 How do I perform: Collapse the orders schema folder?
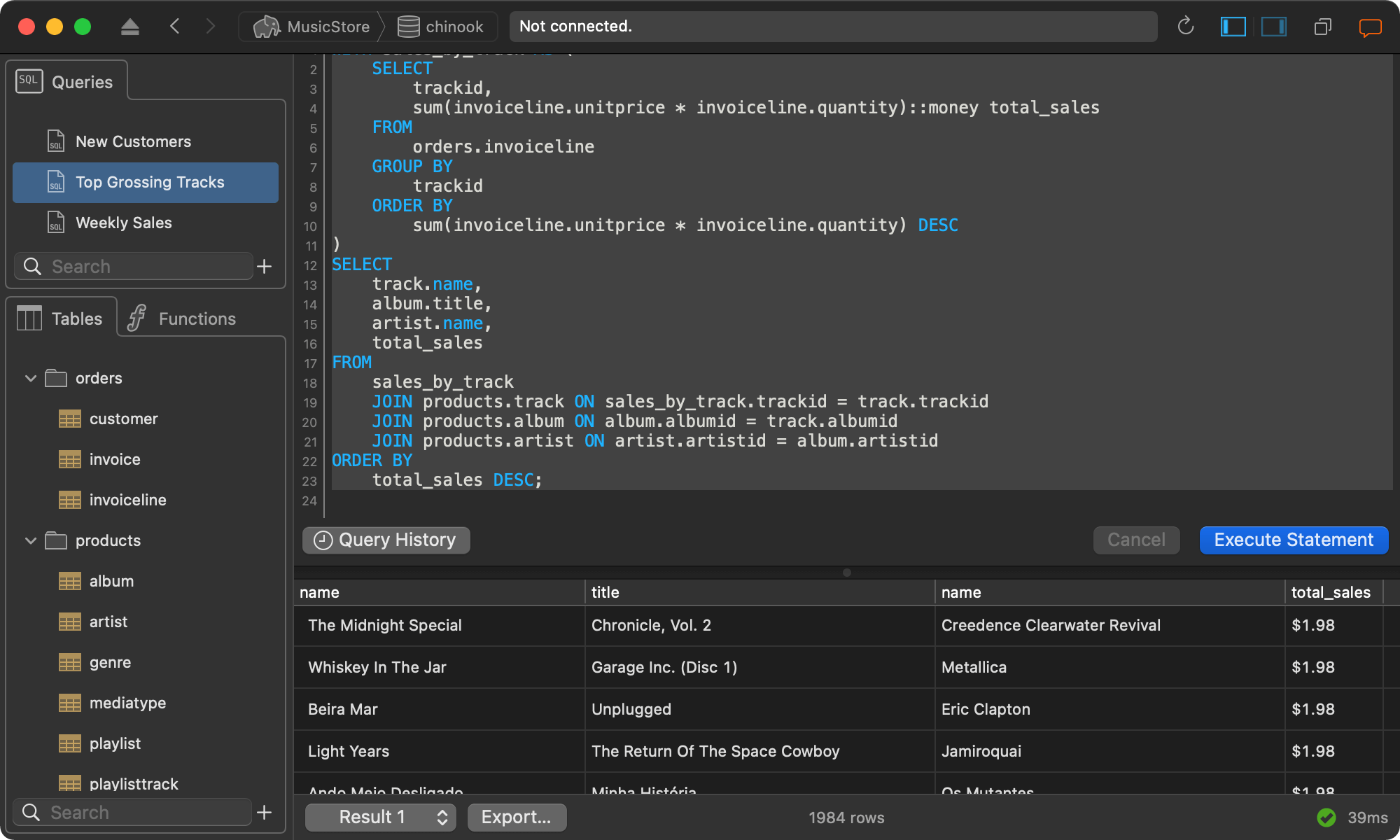click(31, 379)
